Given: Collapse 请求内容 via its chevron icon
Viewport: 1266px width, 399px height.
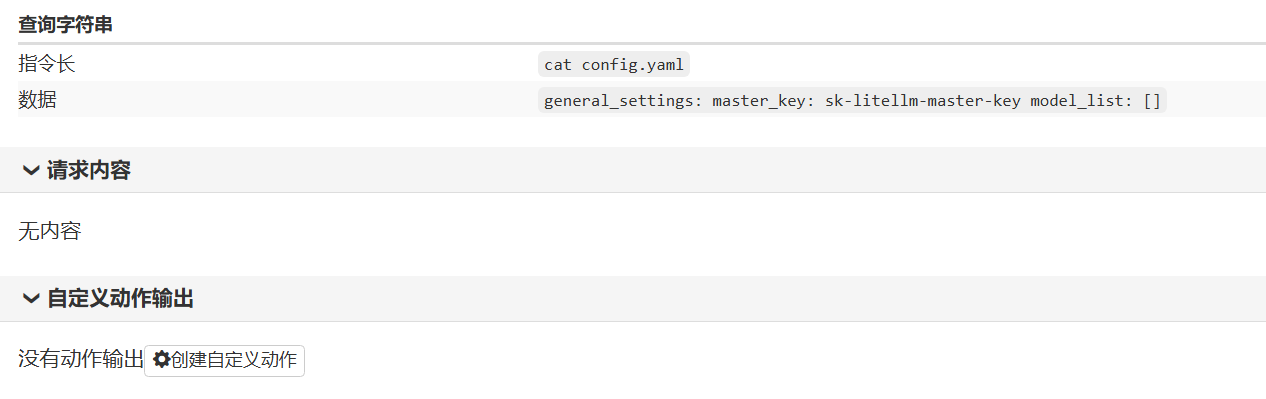Looking at the screenshot, I should click(x=31, y=171).
